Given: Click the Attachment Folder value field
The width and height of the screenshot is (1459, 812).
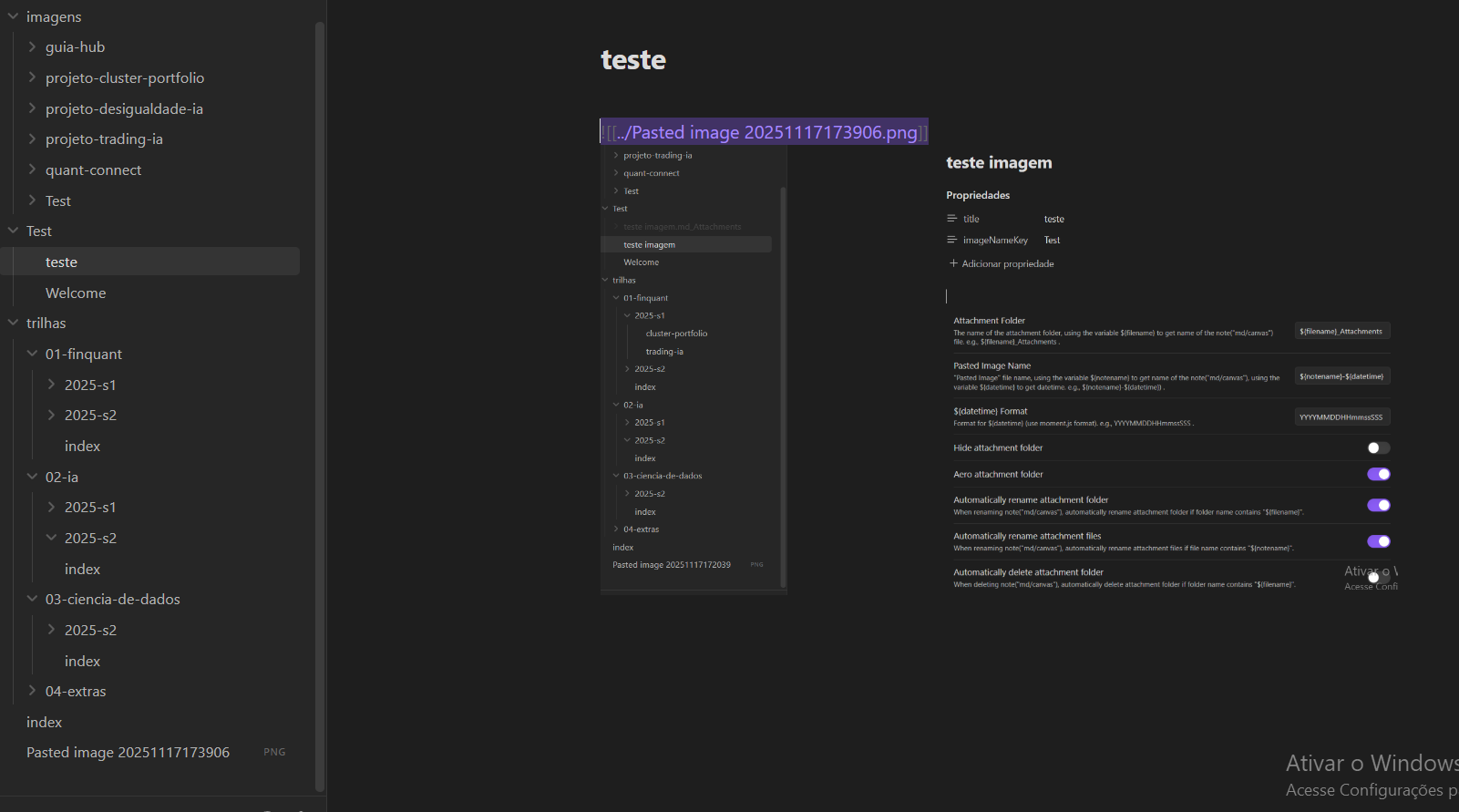Looking at the screenshot, I should click(1341, 332).
